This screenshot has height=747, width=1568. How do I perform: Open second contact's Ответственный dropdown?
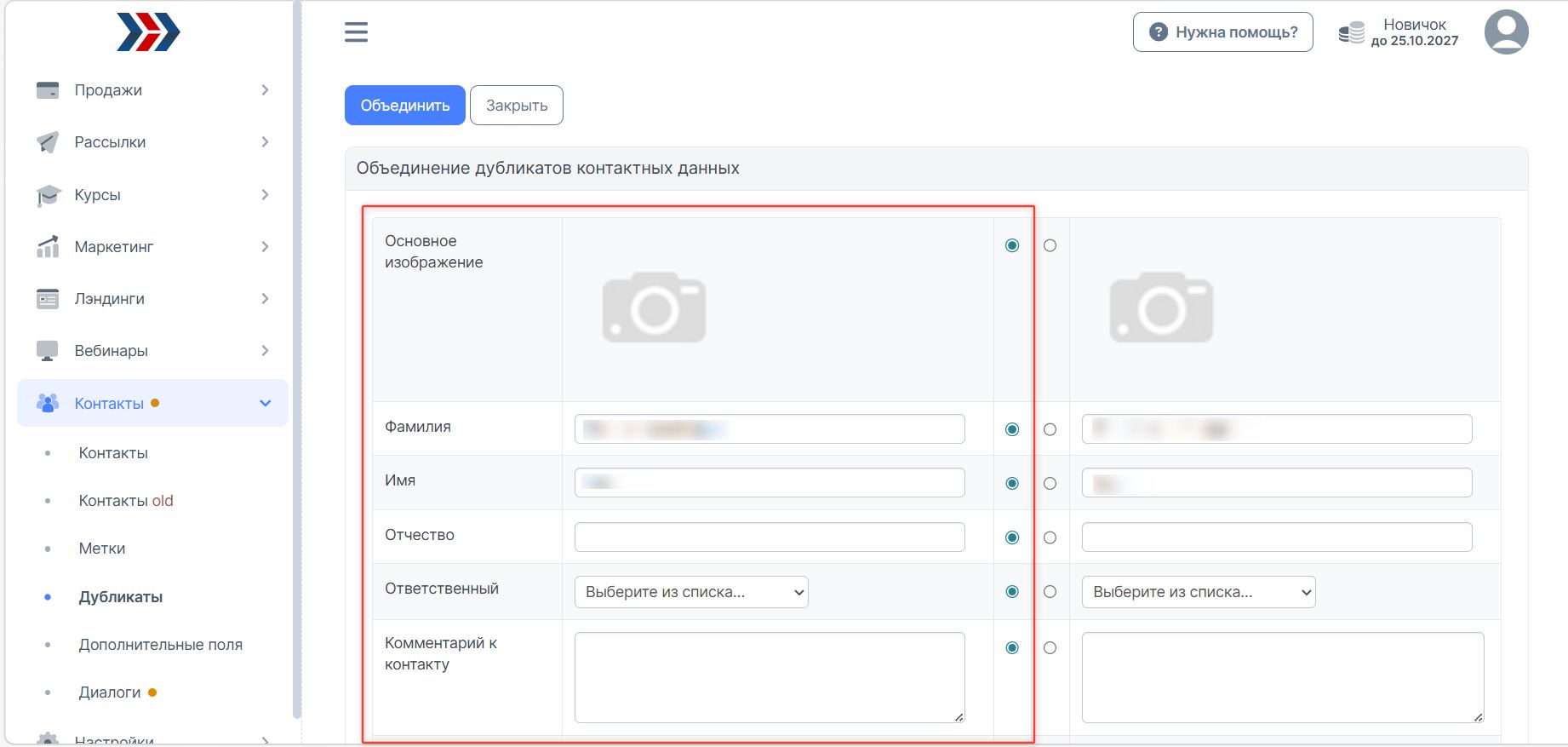(1198, 592)
